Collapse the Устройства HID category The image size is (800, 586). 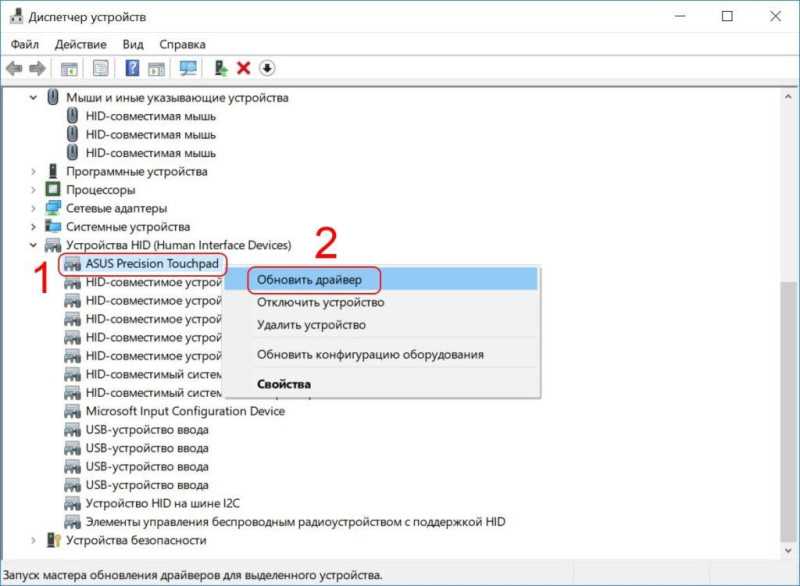[x=33, y=245]
